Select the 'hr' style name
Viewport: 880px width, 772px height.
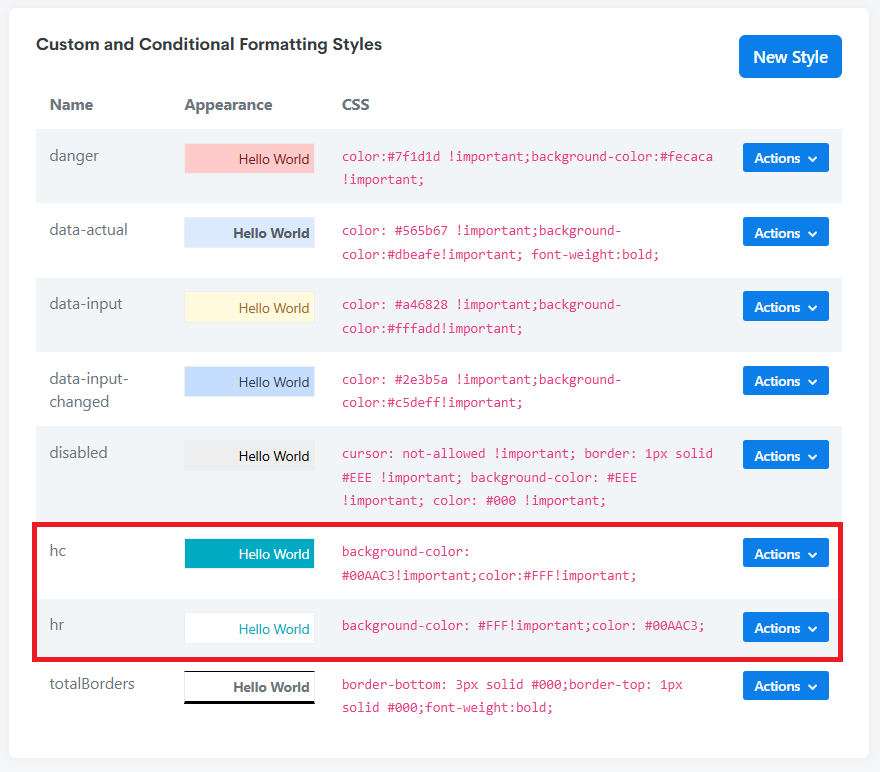[x=57, y=624]
